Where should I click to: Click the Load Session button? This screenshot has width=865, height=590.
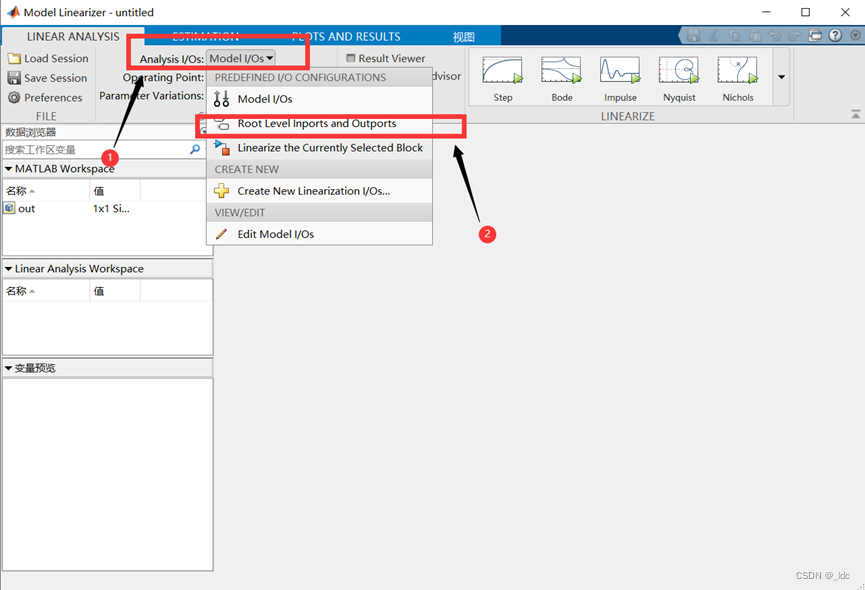click(48, 58)
